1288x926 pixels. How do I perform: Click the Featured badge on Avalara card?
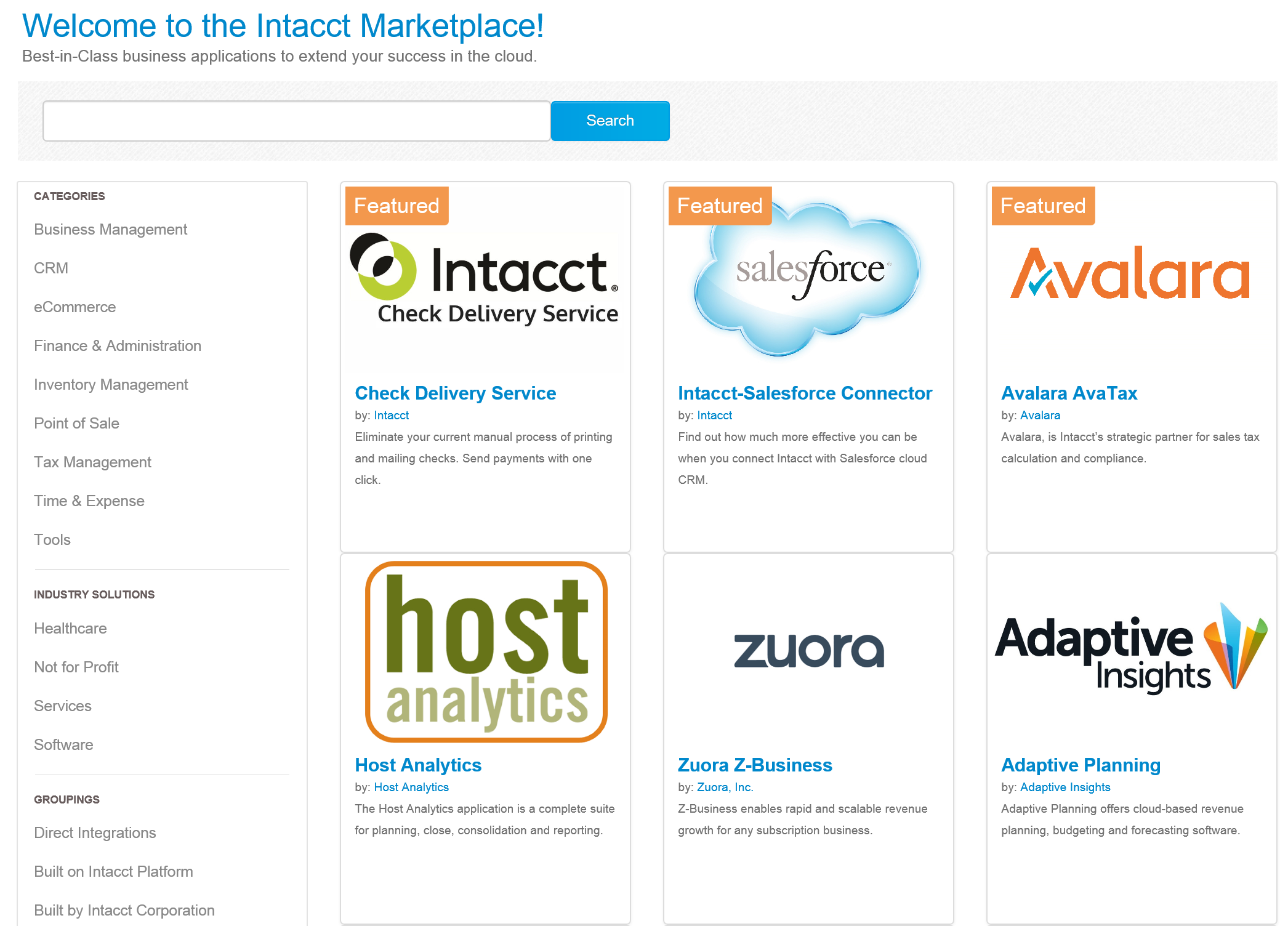(x=1043, y=206)
